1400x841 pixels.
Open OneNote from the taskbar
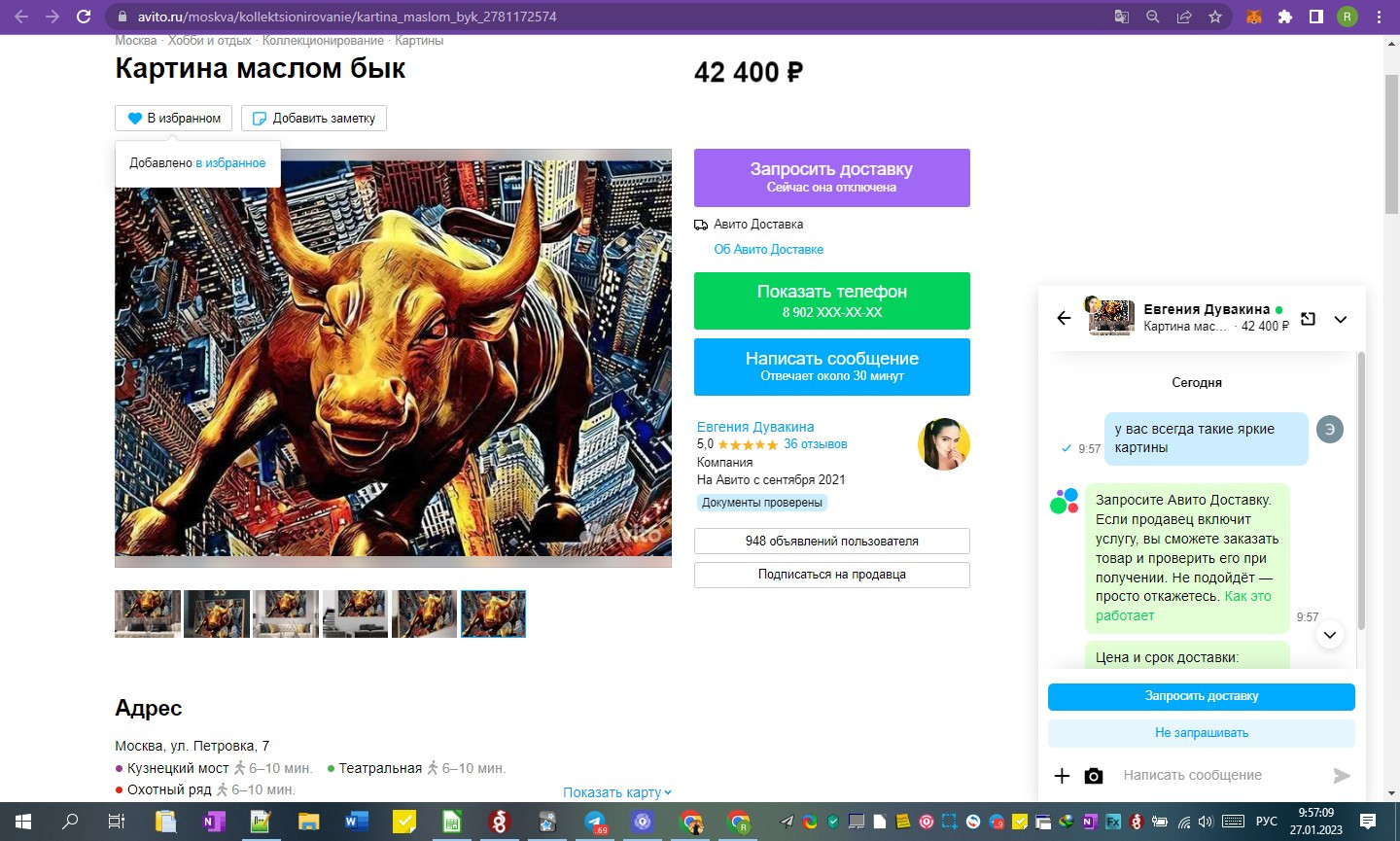(213, 822)
